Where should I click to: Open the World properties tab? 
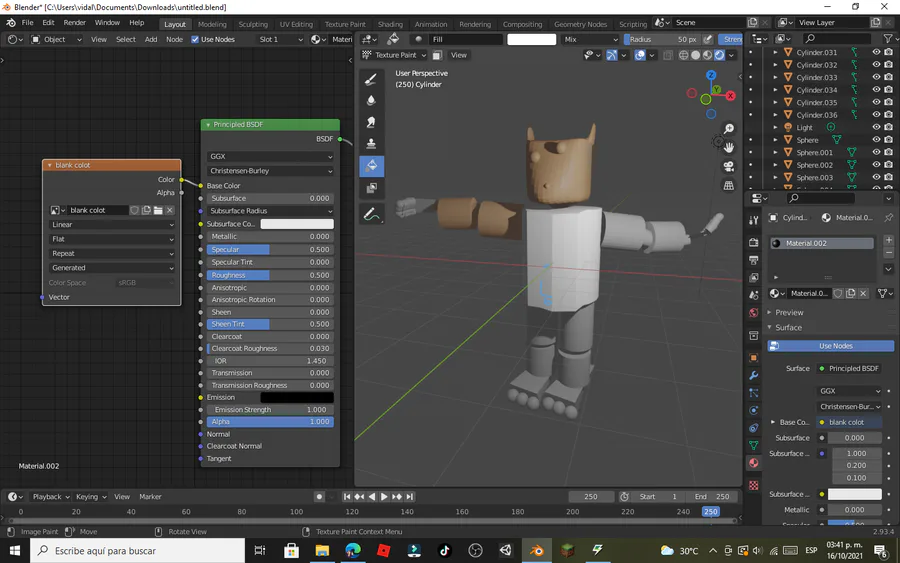point(754,313)
